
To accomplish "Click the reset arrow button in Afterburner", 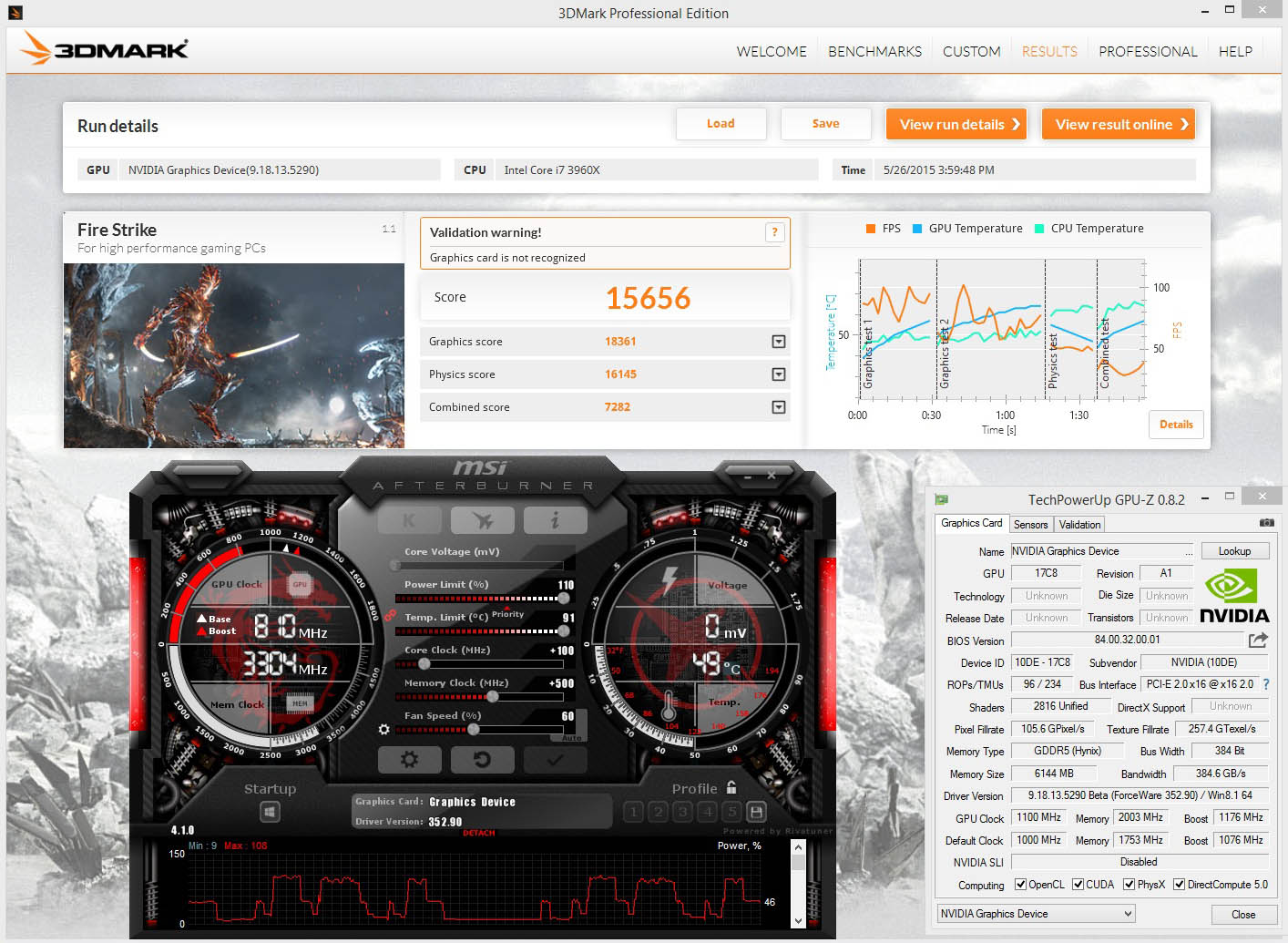I will (483, 759).
